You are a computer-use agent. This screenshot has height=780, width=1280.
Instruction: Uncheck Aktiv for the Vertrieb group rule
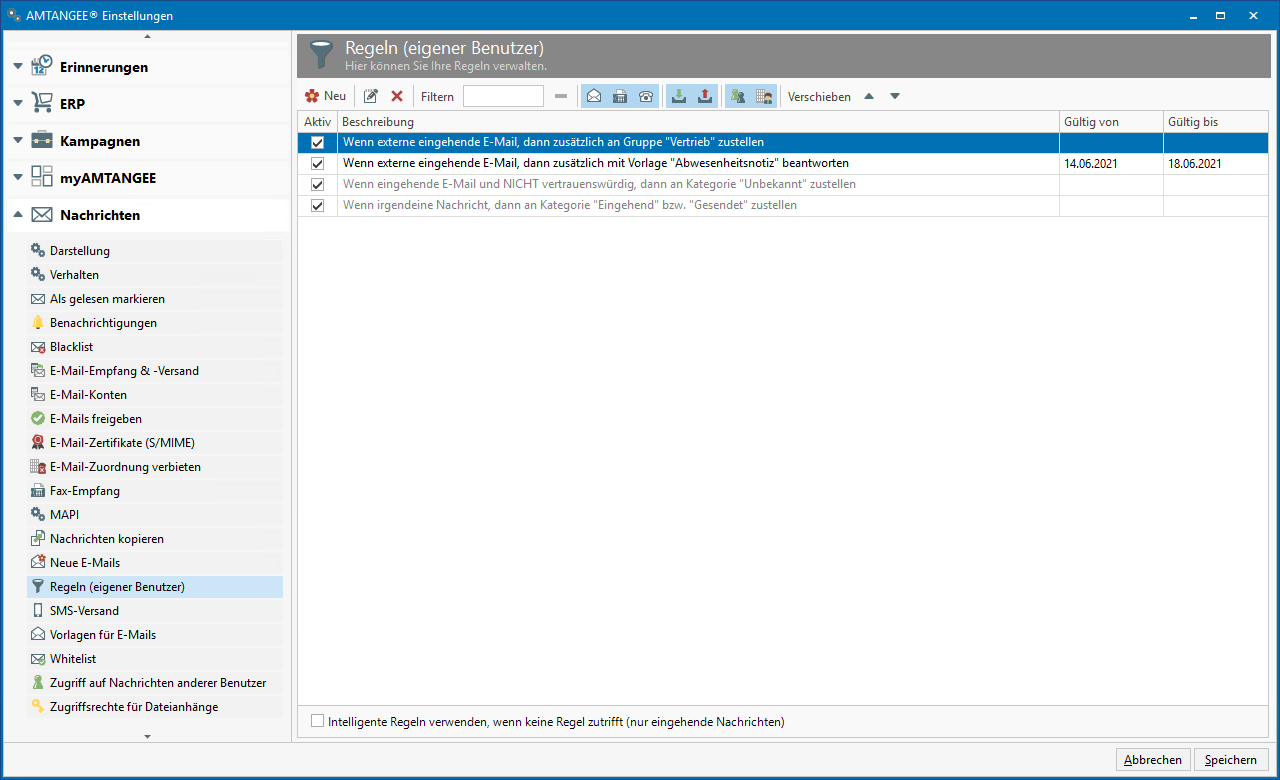318,143
